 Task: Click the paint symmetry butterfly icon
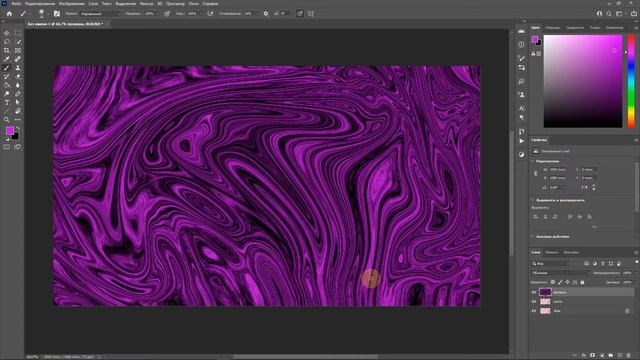pos(311,13)
